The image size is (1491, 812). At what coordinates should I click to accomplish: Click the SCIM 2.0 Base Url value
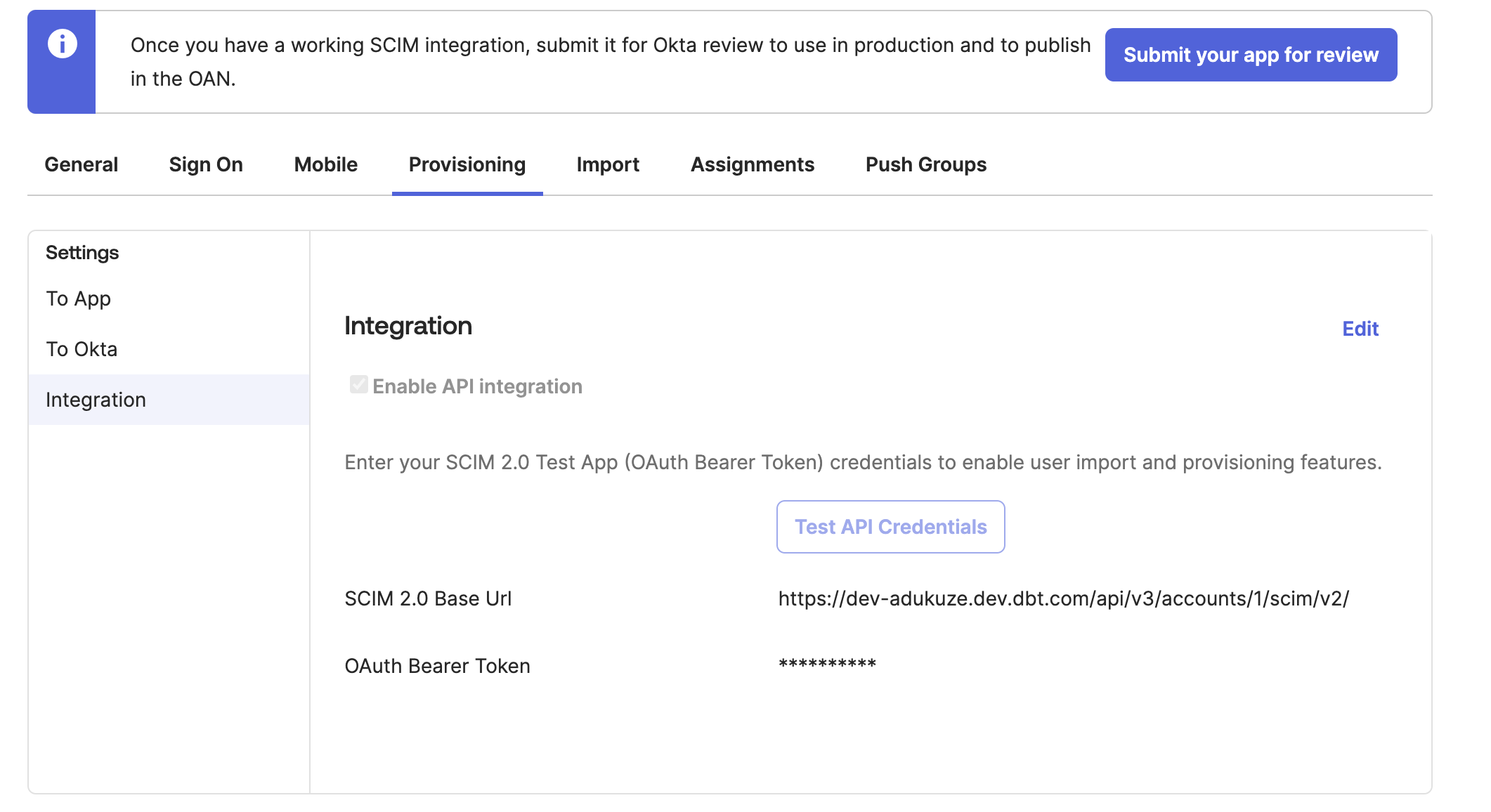click(x=1062, y=598)
